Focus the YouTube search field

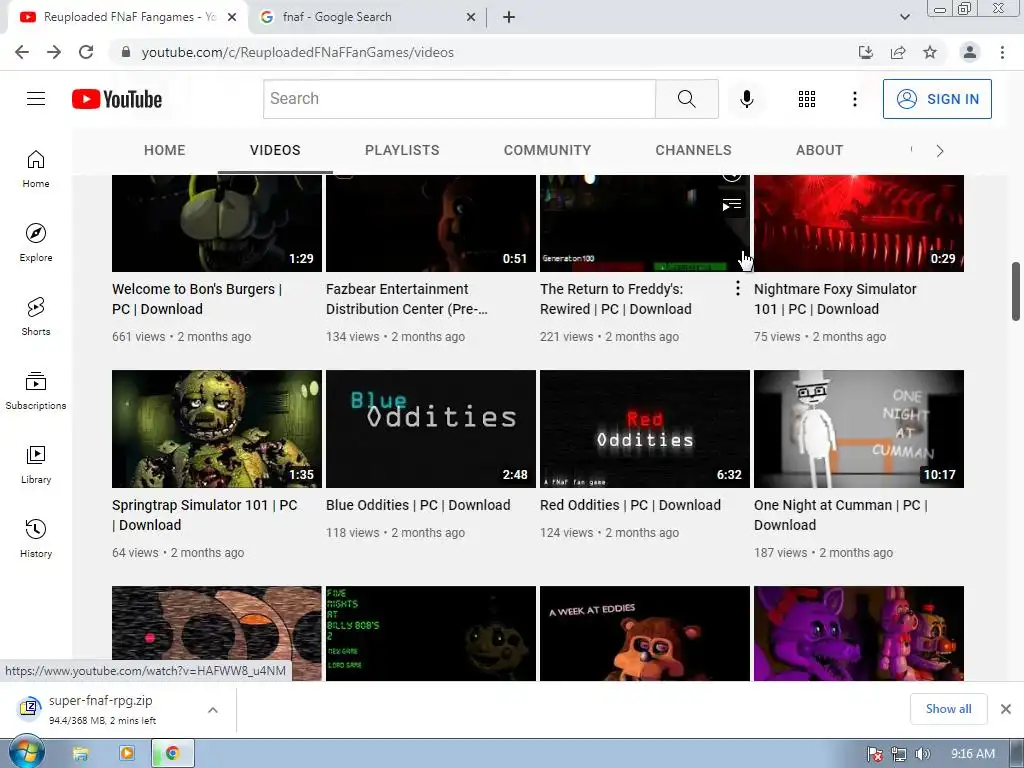click(460, 99)
